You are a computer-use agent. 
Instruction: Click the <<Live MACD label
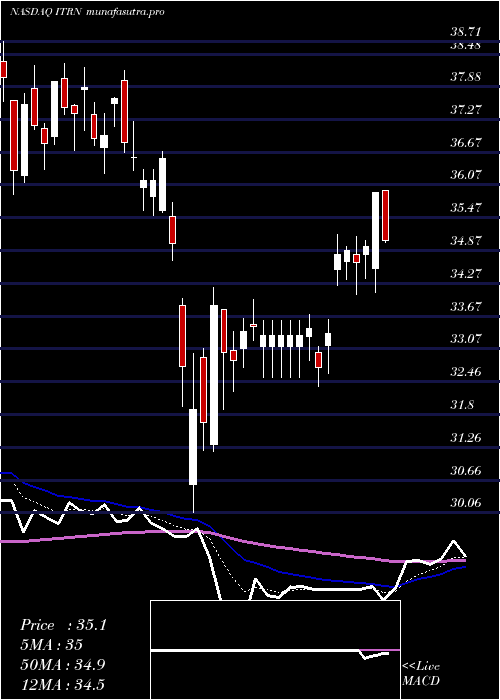(x=421, y=674)
